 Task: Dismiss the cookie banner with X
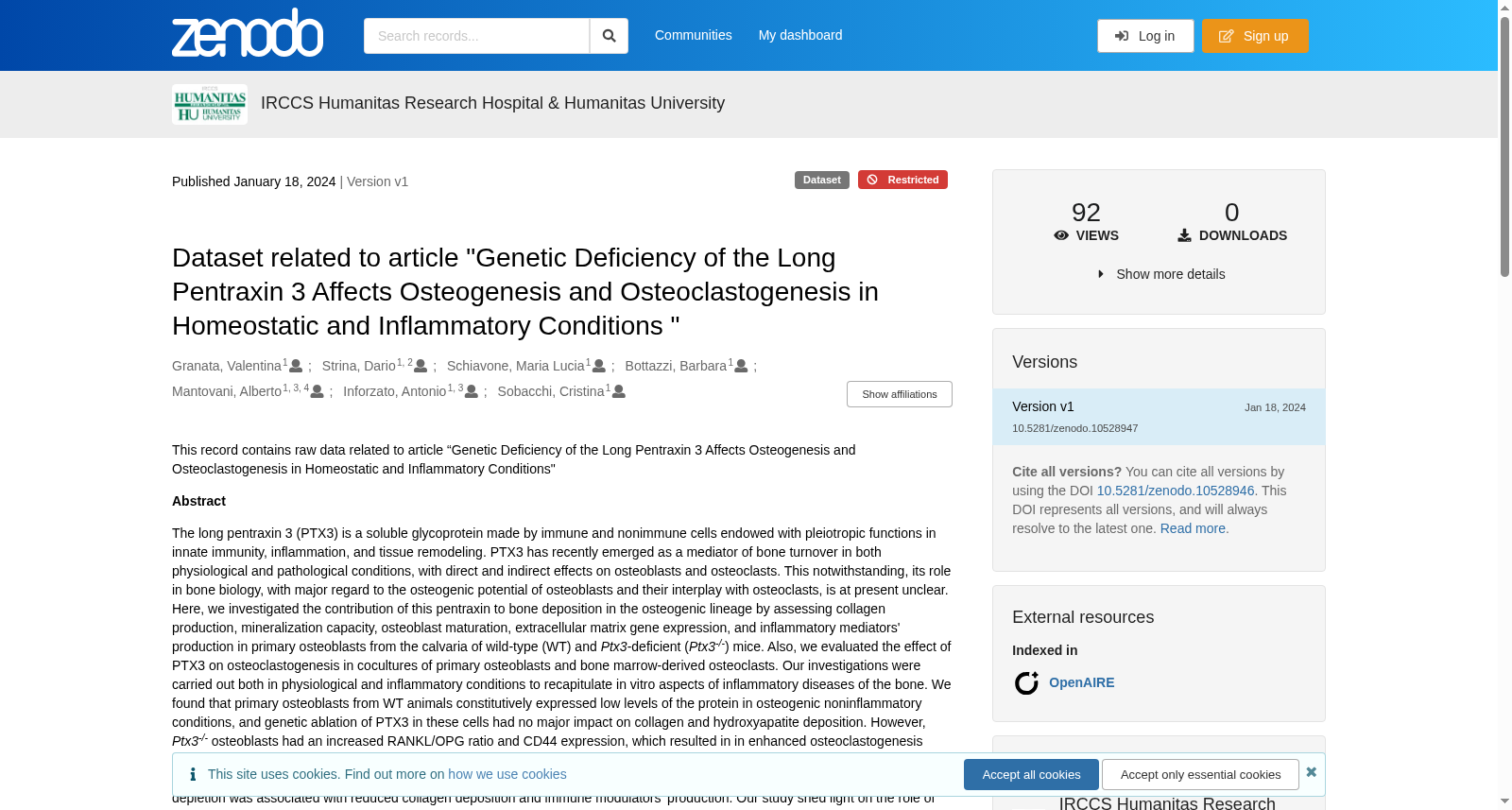(1311, 772)
